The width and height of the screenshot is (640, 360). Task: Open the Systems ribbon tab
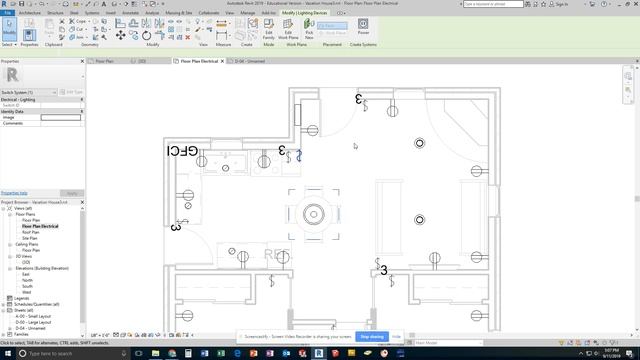[x=92, y=13]
